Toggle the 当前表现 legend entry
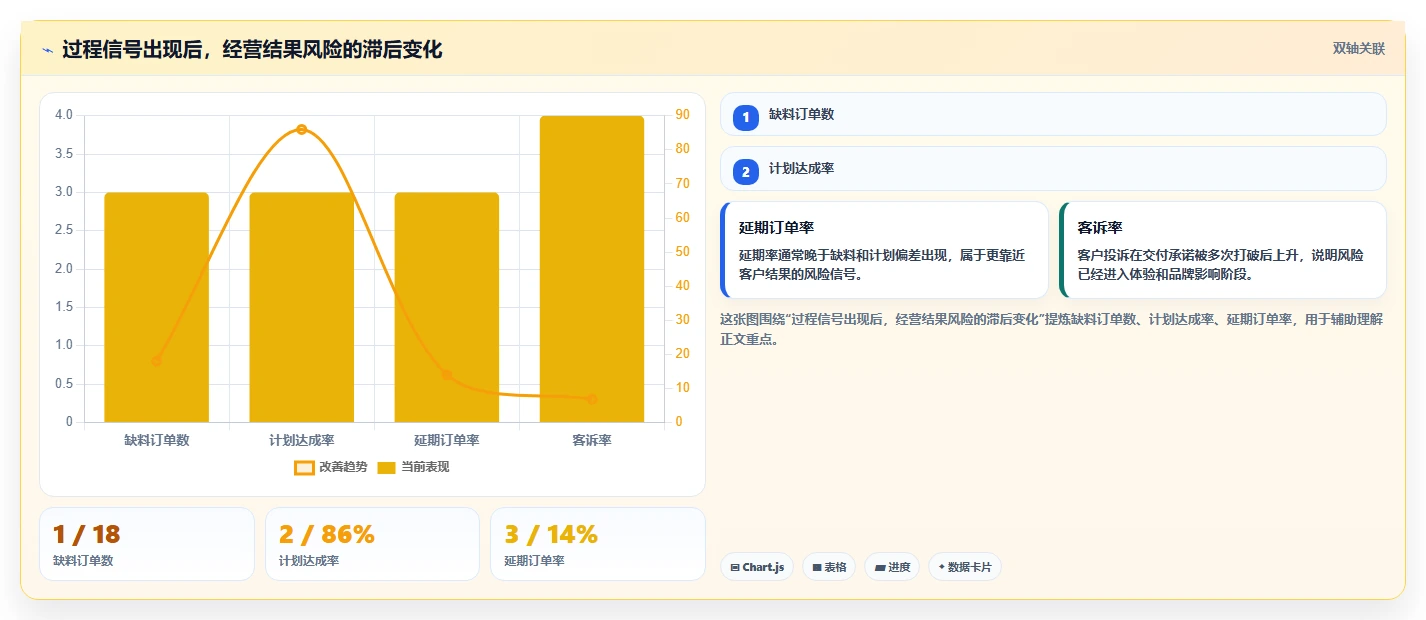Viewport: 1426px width, 620px height. coord(413,467)
